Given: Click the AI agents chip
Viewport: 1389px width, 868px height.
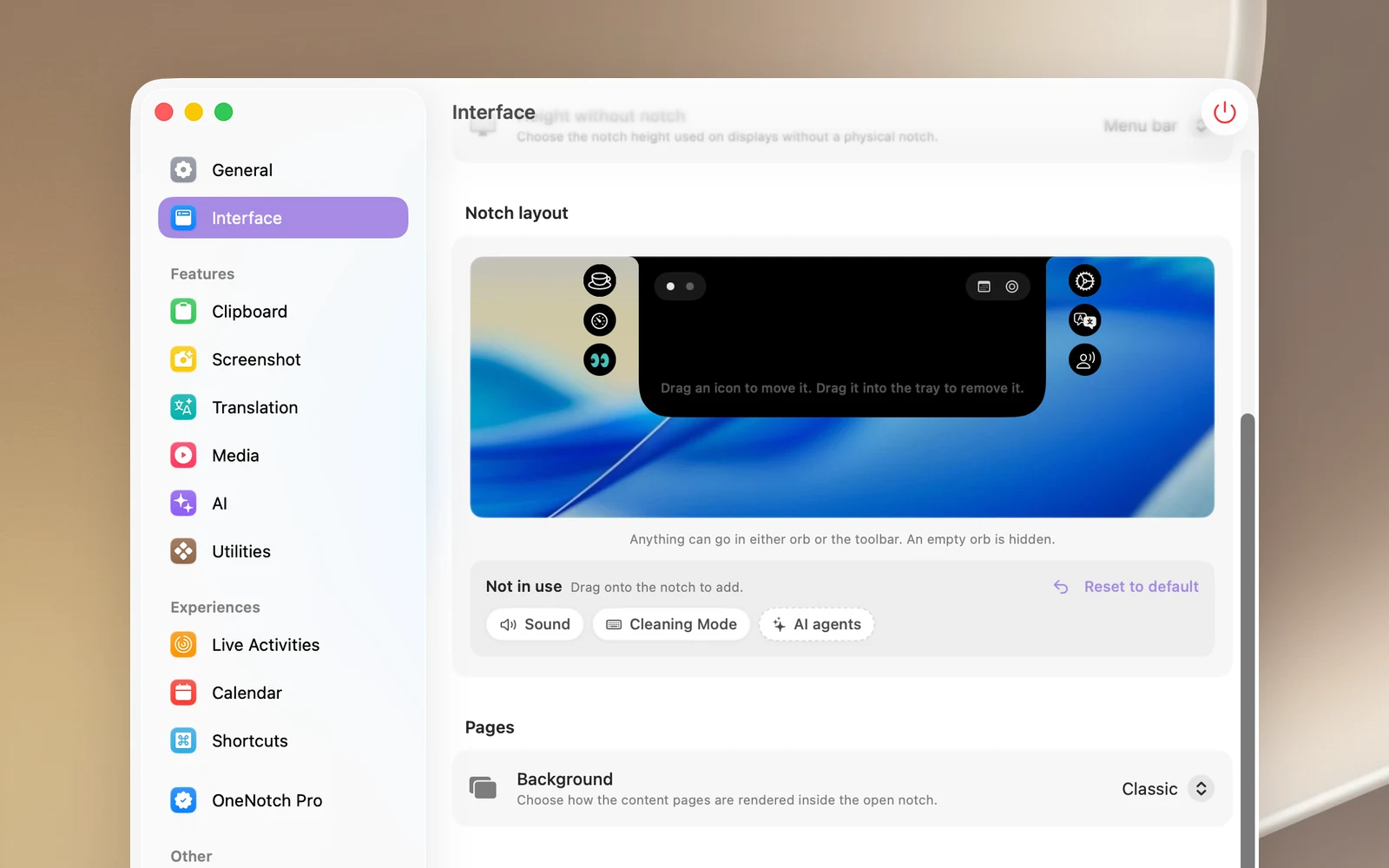Looking at the screenshot, I should click(x=816, y=624).
